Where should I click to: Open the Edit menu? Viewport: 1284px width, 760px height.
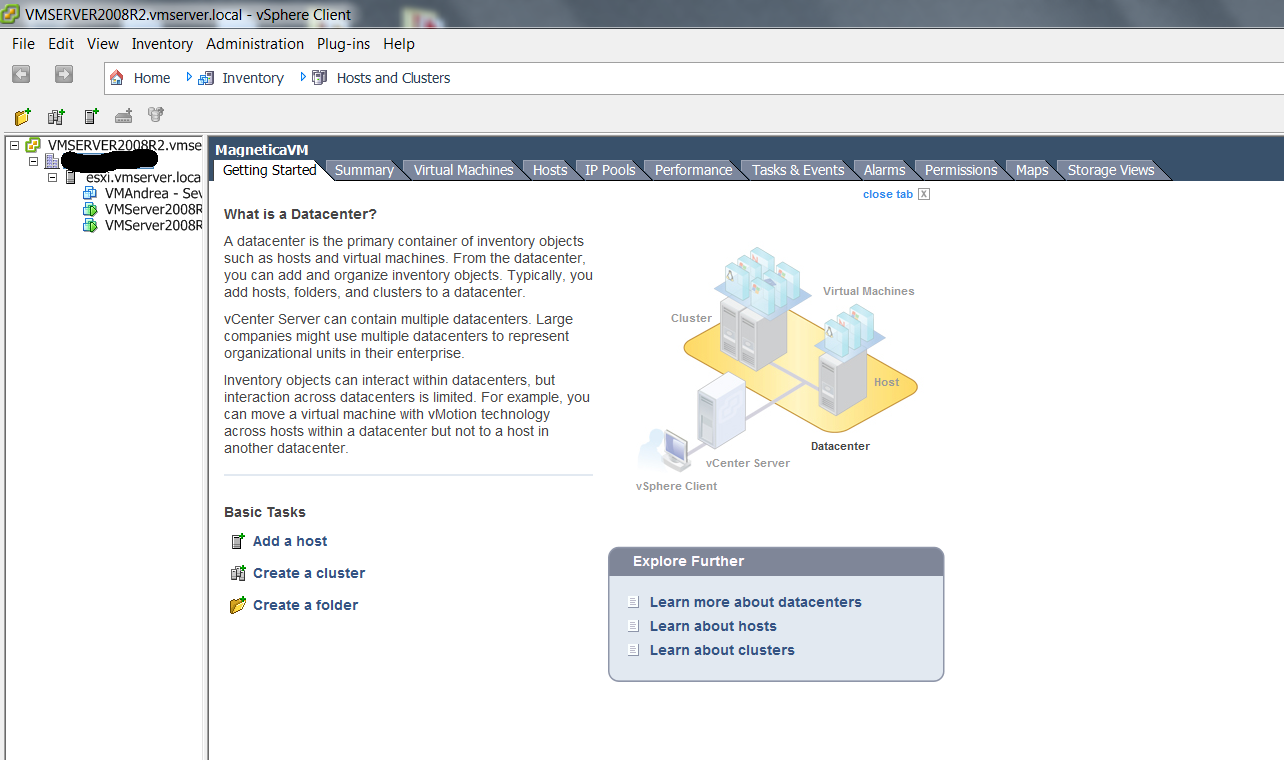pos(61,44)
